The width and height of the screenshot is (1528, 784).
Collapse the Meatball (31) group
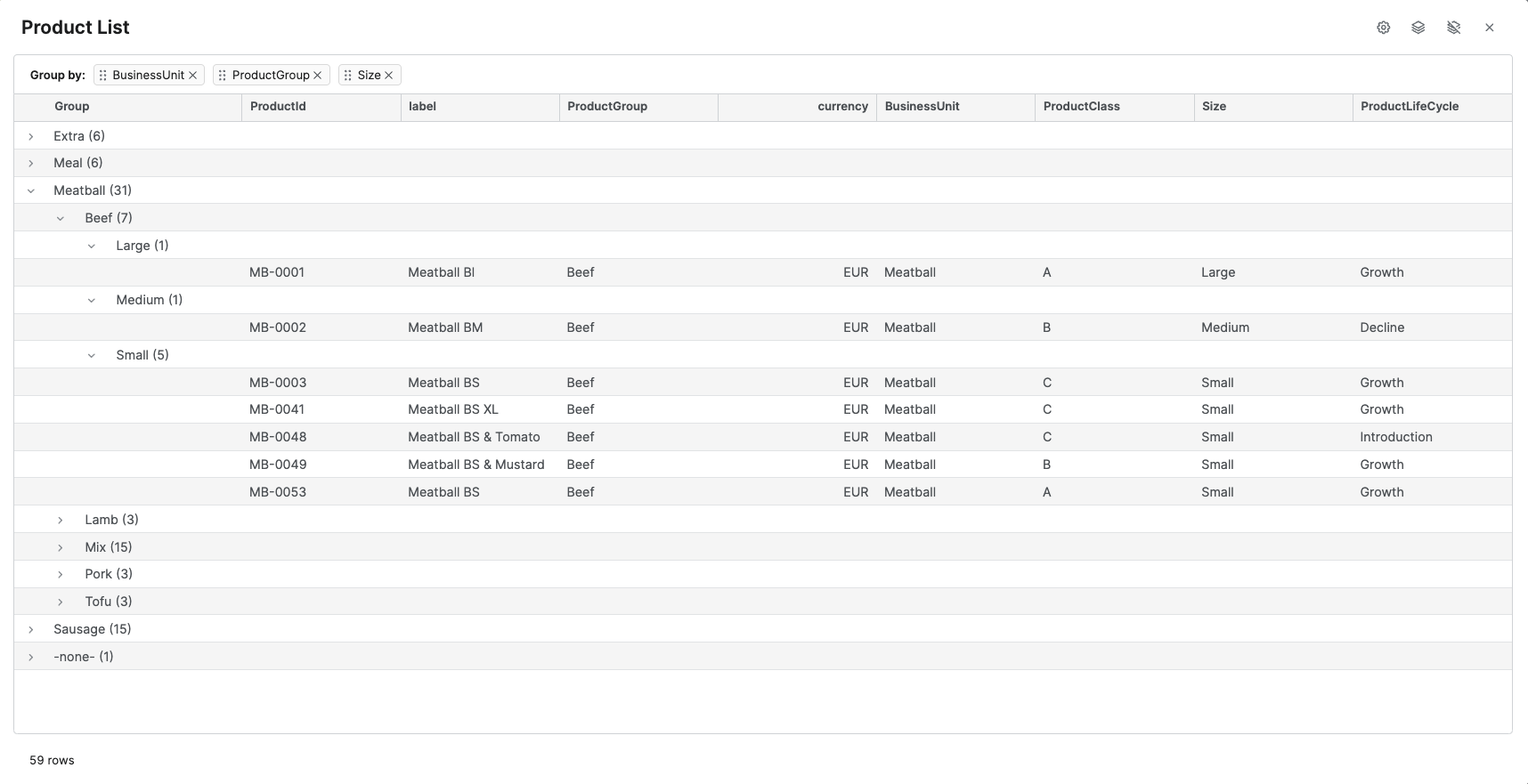tap(31, 190)
